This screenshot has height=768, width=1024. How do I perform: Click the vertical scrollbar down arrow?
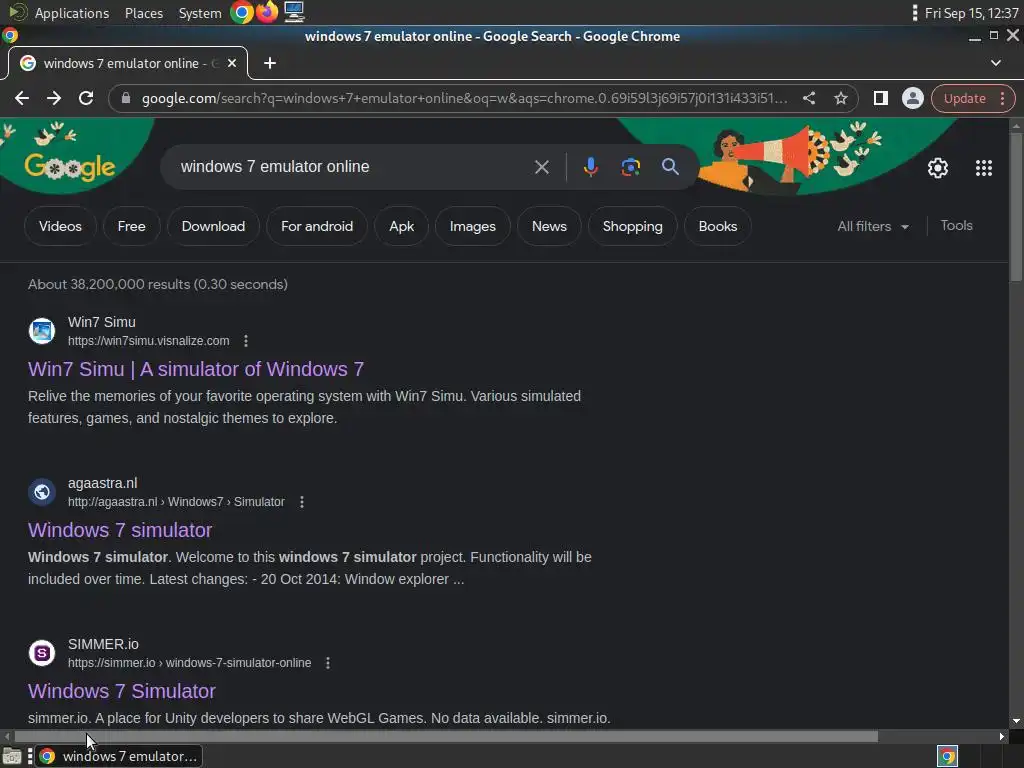click(1016, 722)
